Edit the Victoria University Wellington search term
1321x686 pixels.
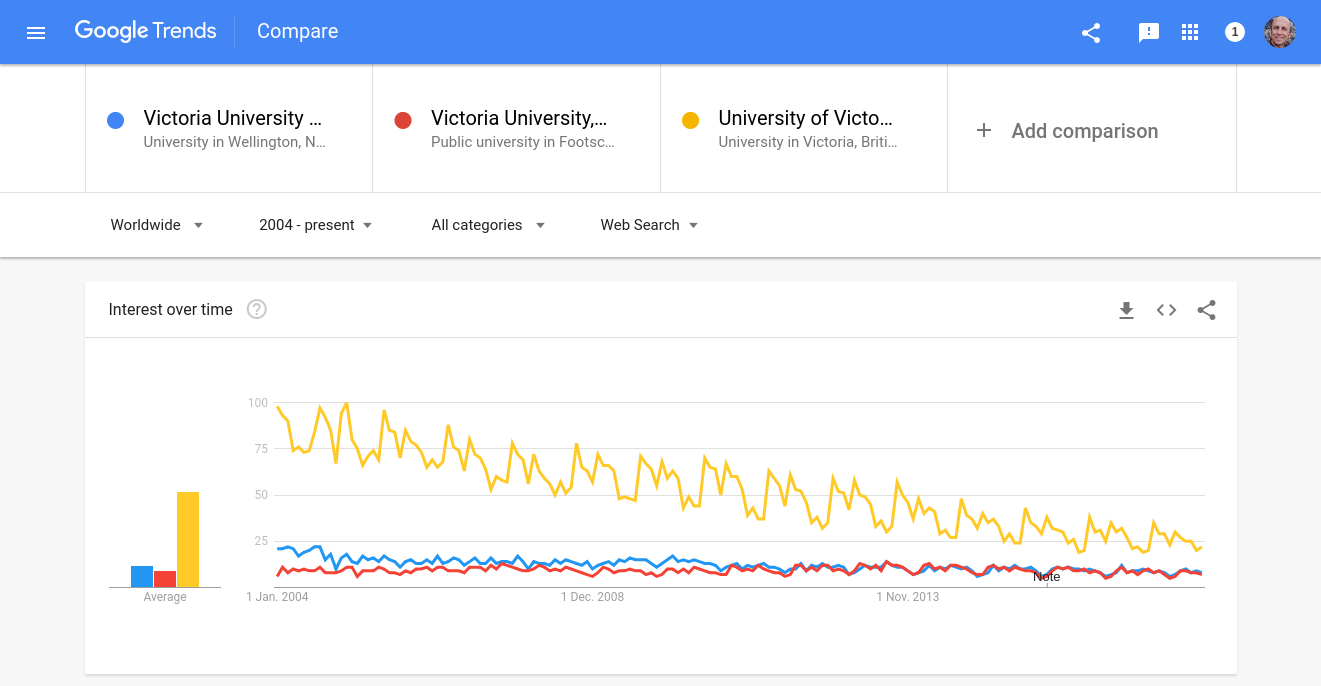[233, 119]
